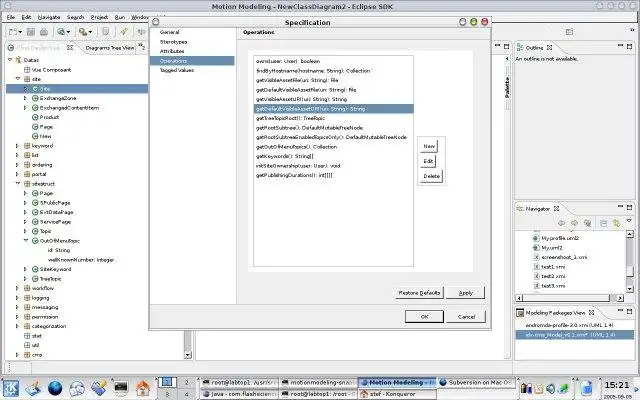Open the Run menu
The width and height of the screenshot is (640, 400).
120,17
